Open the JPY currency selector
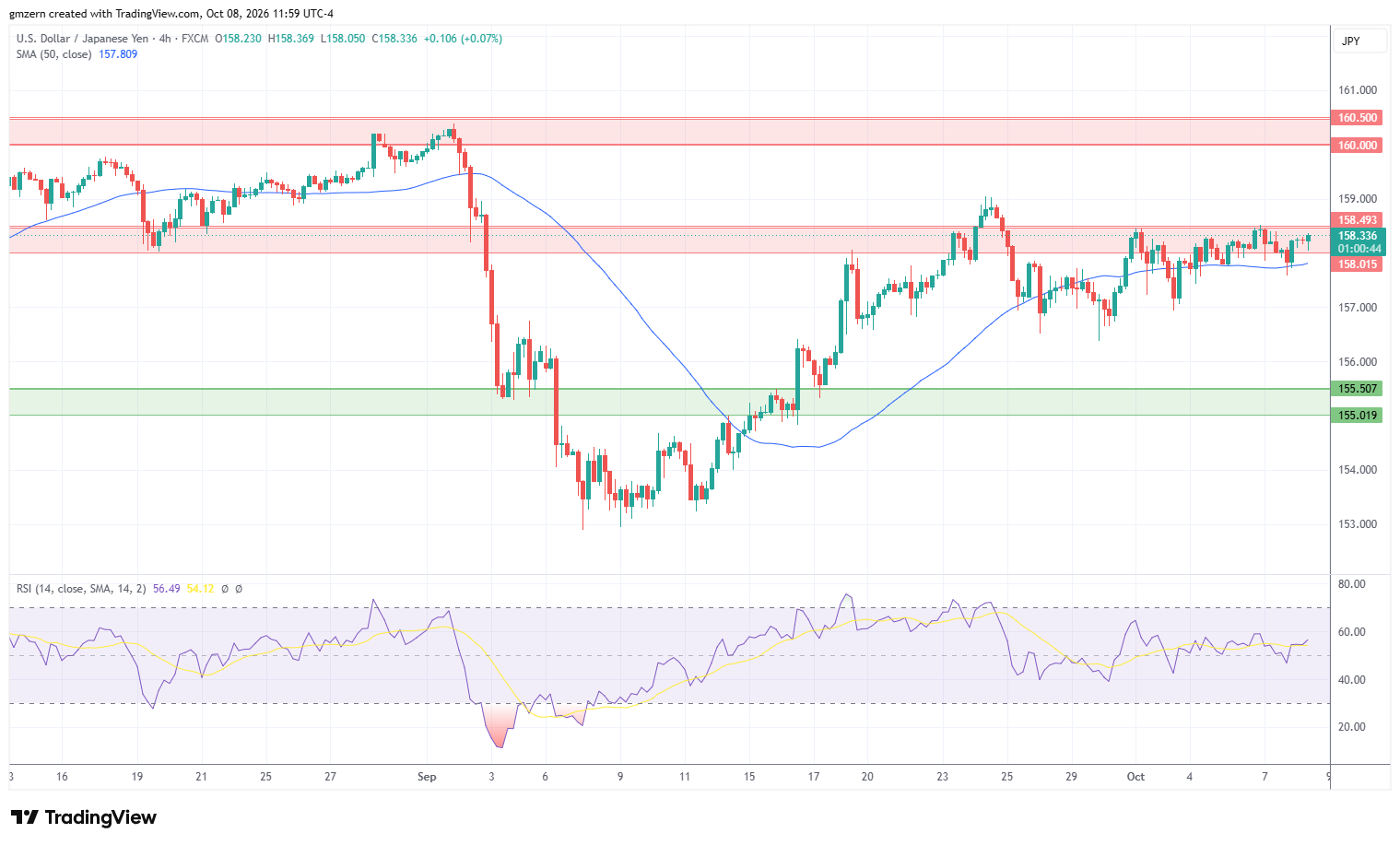Viewport: 1400px width, 845px height. coord(1359,41)
